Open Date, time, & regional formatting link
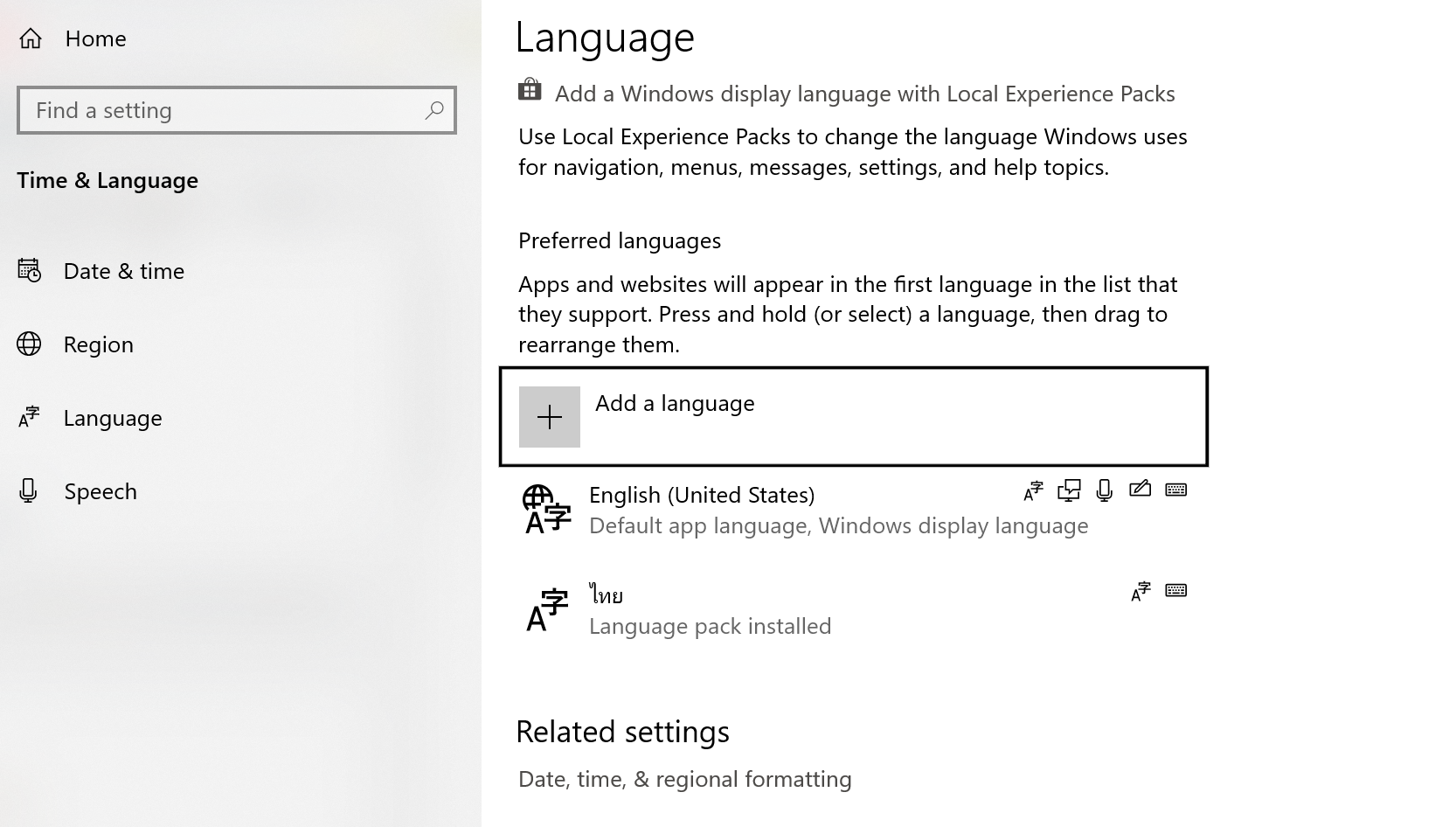Screen dimensions: 1456x827 (x=685, y=779)
